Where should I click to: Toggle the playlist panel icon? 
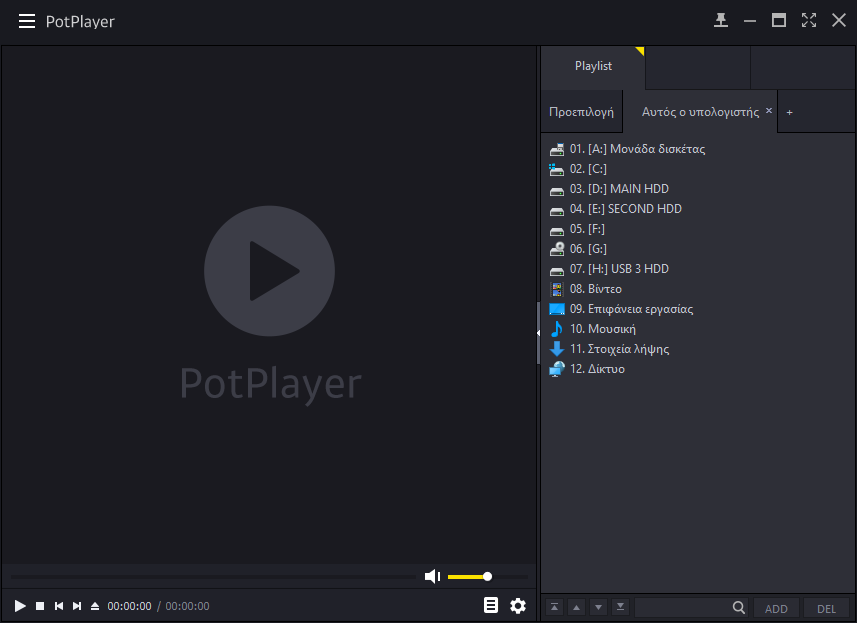coord(491,606)
